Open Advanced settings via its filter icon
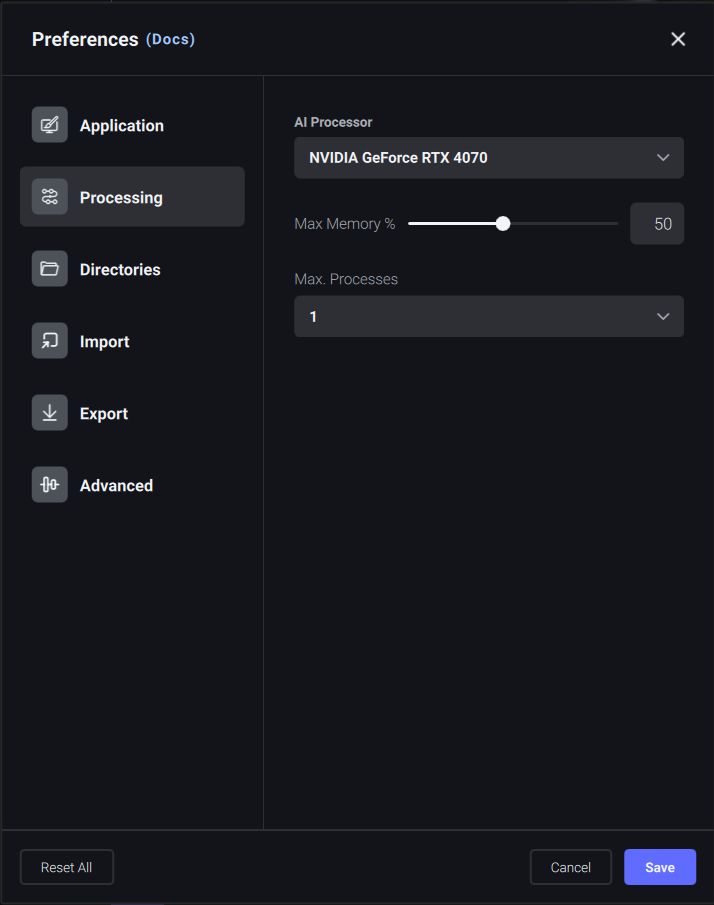The width and height of the screenshot is (714, 905). coord(49,485)
